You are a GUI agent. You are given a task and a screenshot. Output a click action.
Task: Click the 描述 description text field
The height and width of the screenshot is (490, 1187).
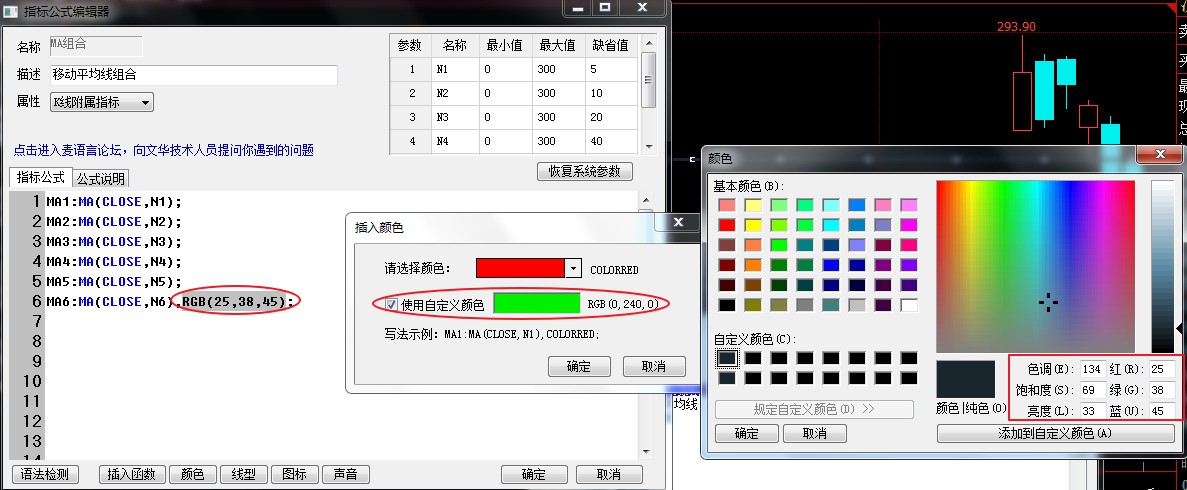[x=192, y=75]
